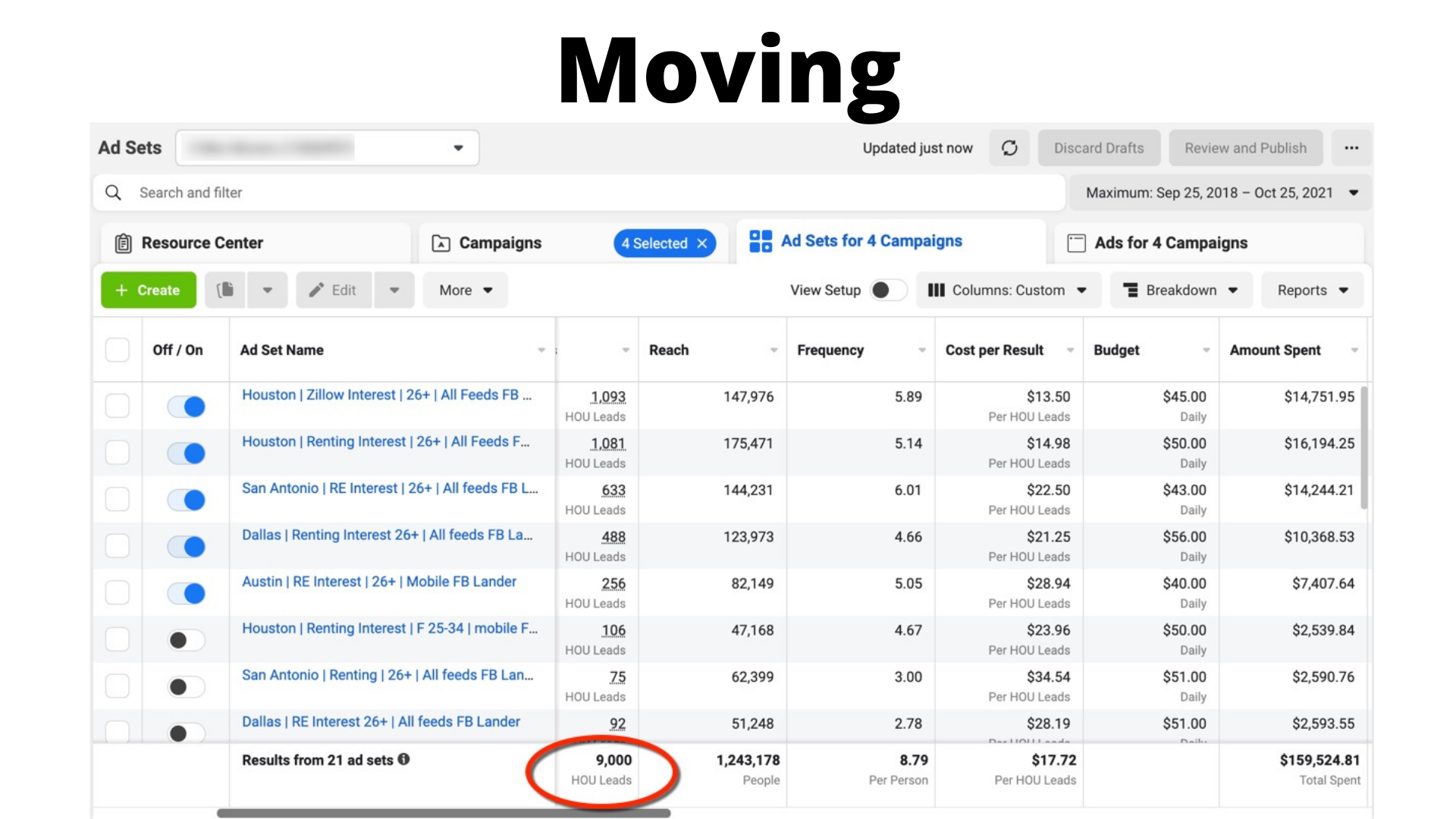Clear the 4 Selected filter with X
1456x819 pixels.
(x=702, y=243)
